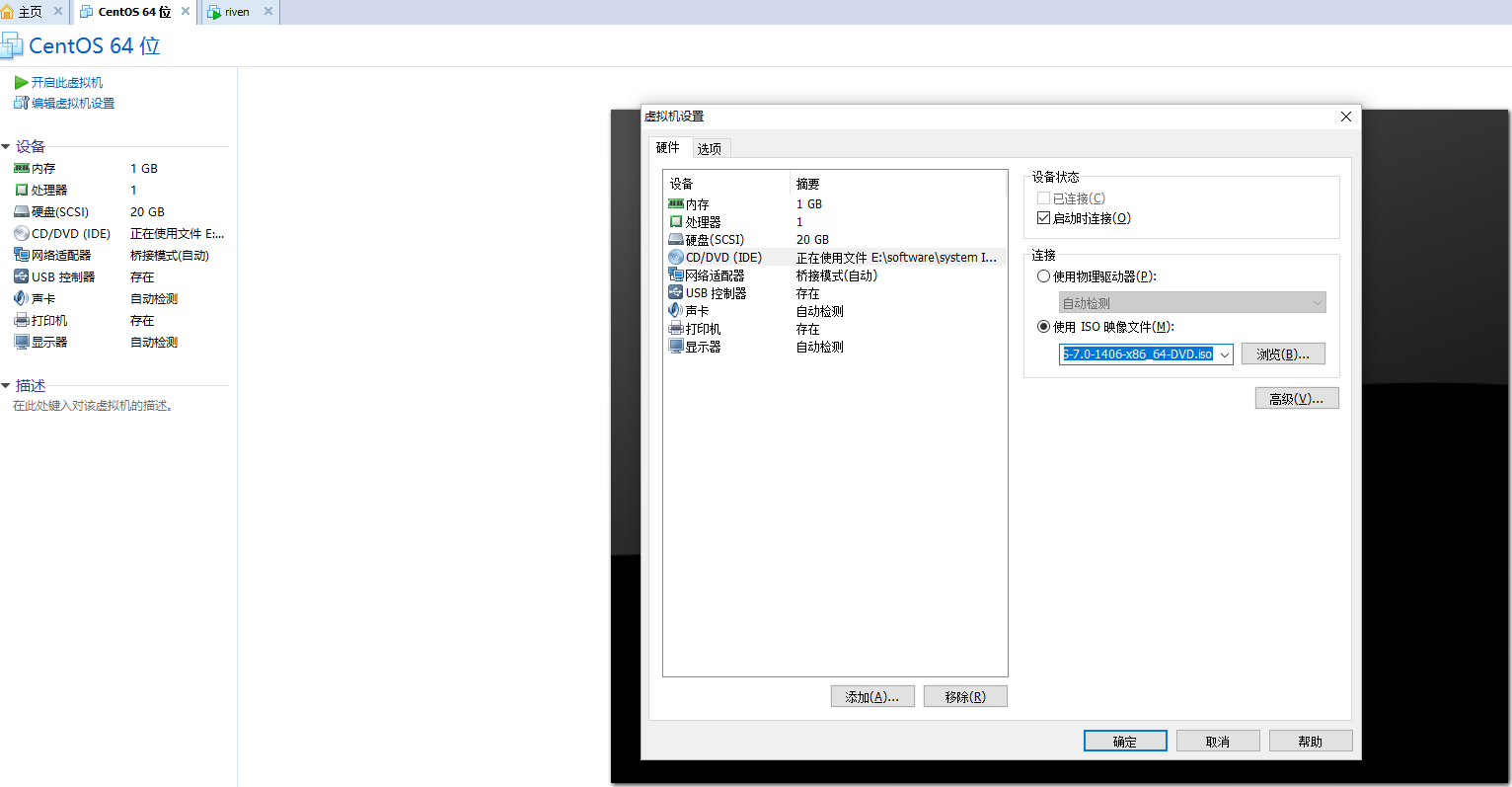The image size is (1512, 787).
Task: Click the VM description text area
Action: point(94,406)
